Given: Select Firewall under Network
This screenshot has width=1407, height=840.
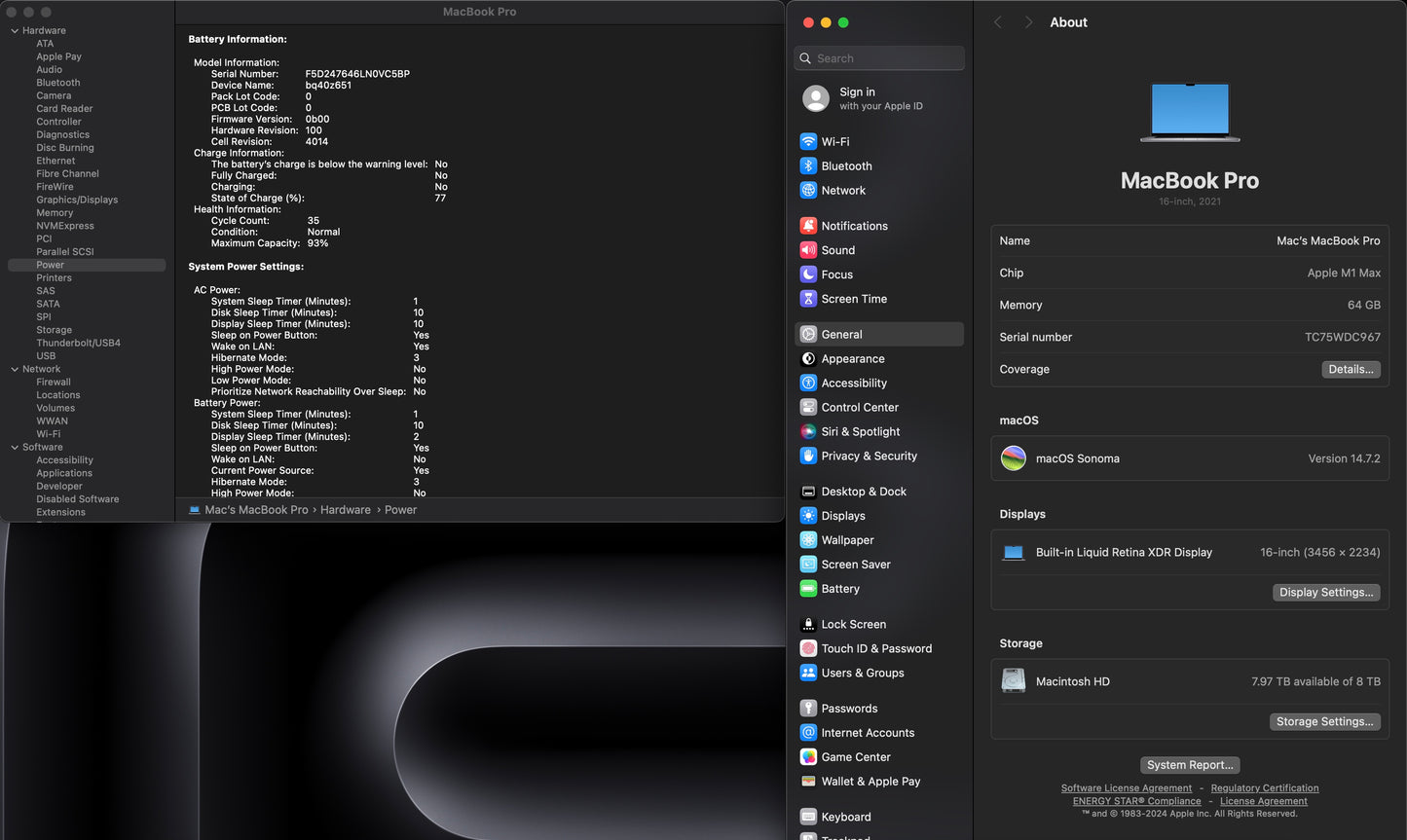Looking at the screenshot, I should (54, 382).
